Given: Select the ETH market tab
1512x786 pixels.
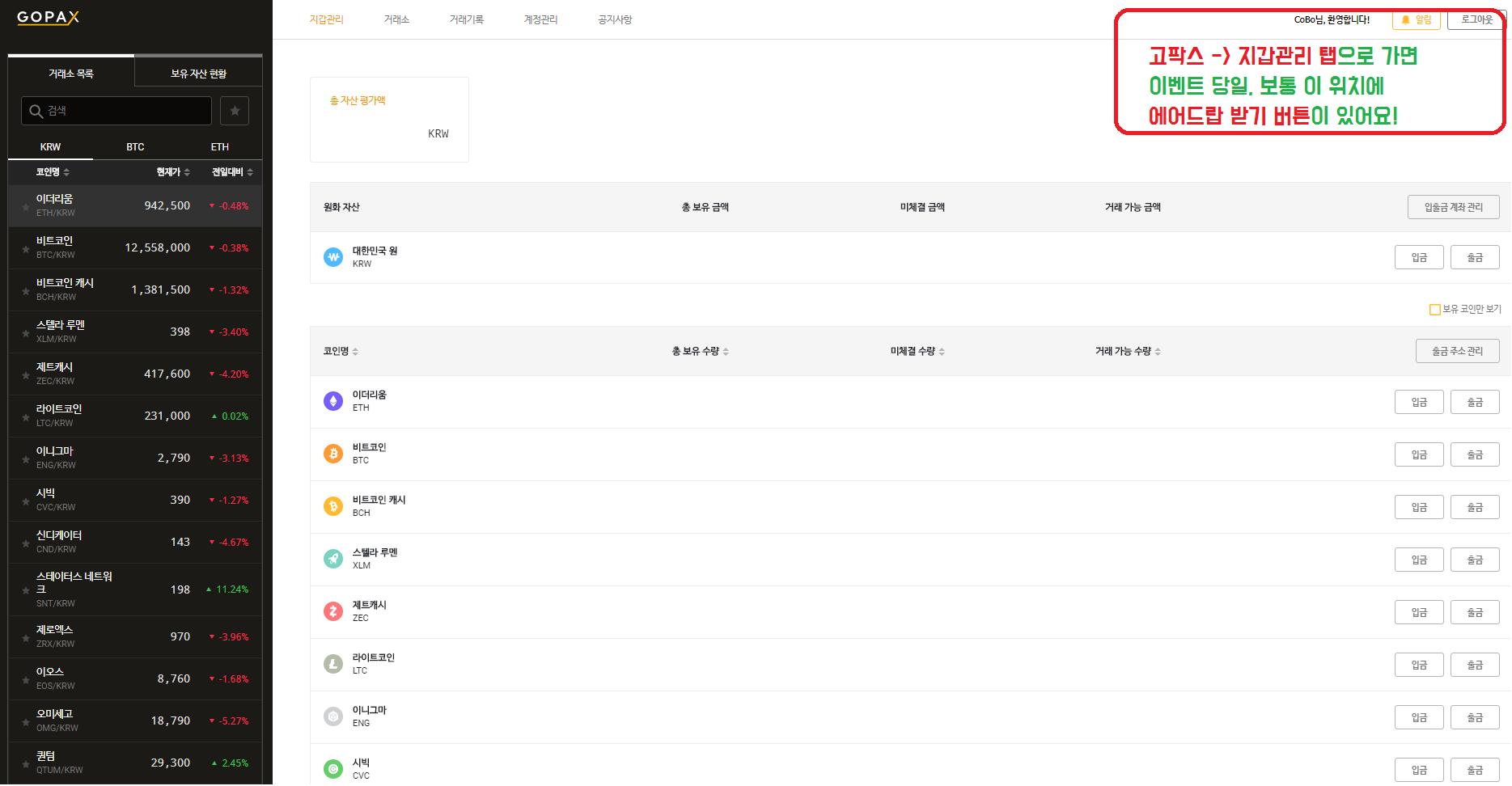Looking at the screenshot, I should click(220, 147).
